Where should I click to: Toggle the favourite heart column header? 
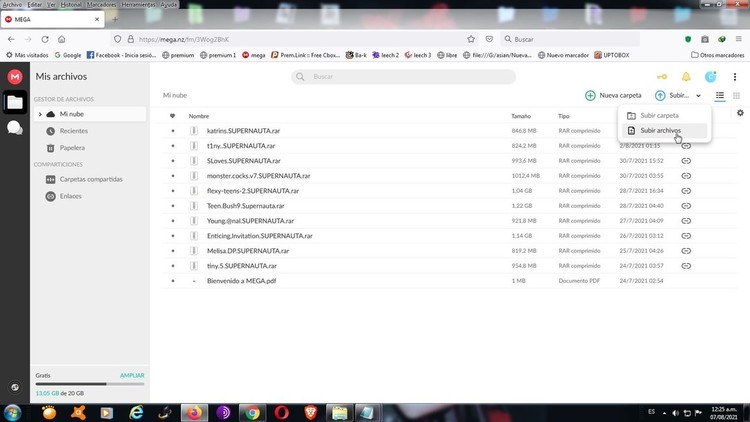(172, 116)
